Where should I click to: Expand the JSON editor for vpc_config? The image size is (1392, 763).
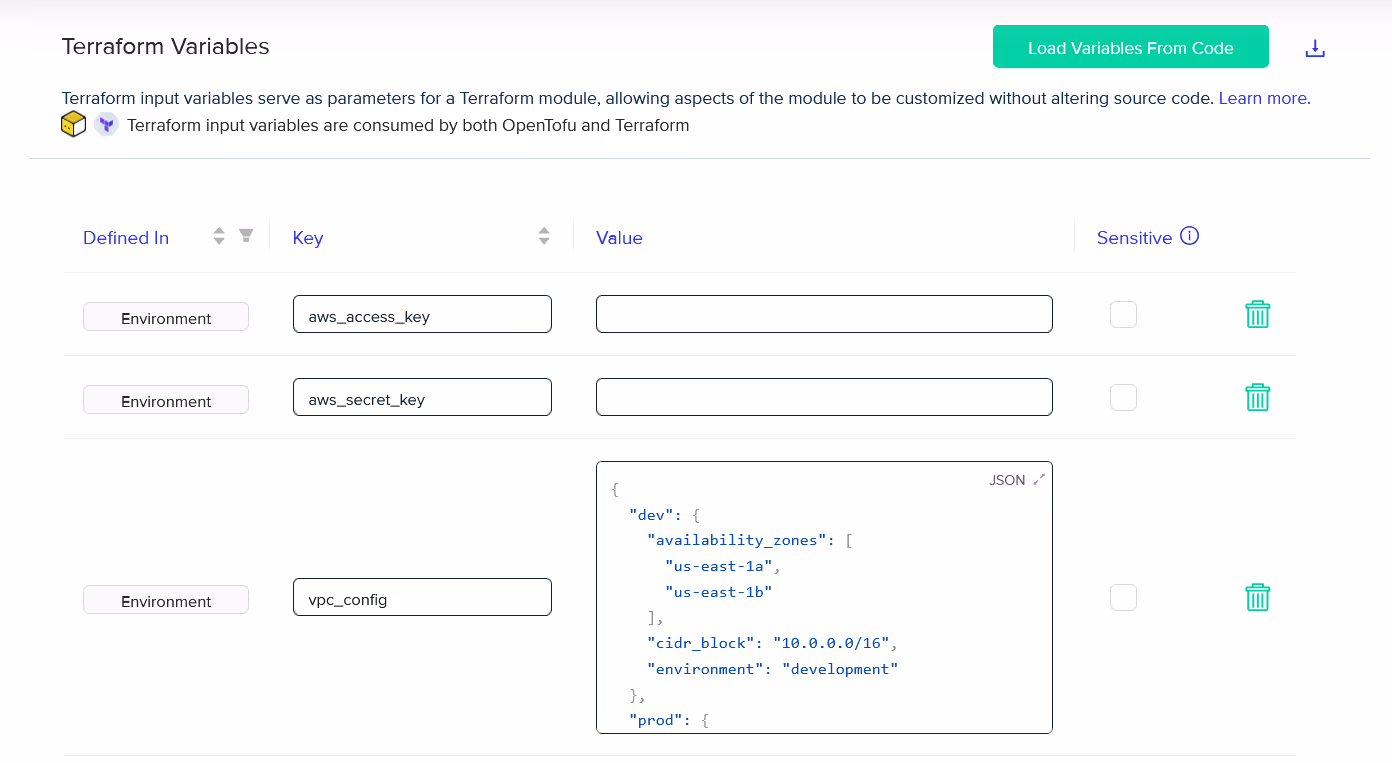[x=1039, y=479]
